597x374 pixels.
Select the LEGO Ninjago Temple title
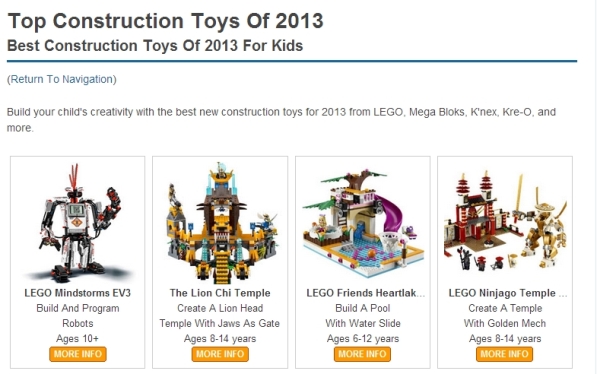508,293
